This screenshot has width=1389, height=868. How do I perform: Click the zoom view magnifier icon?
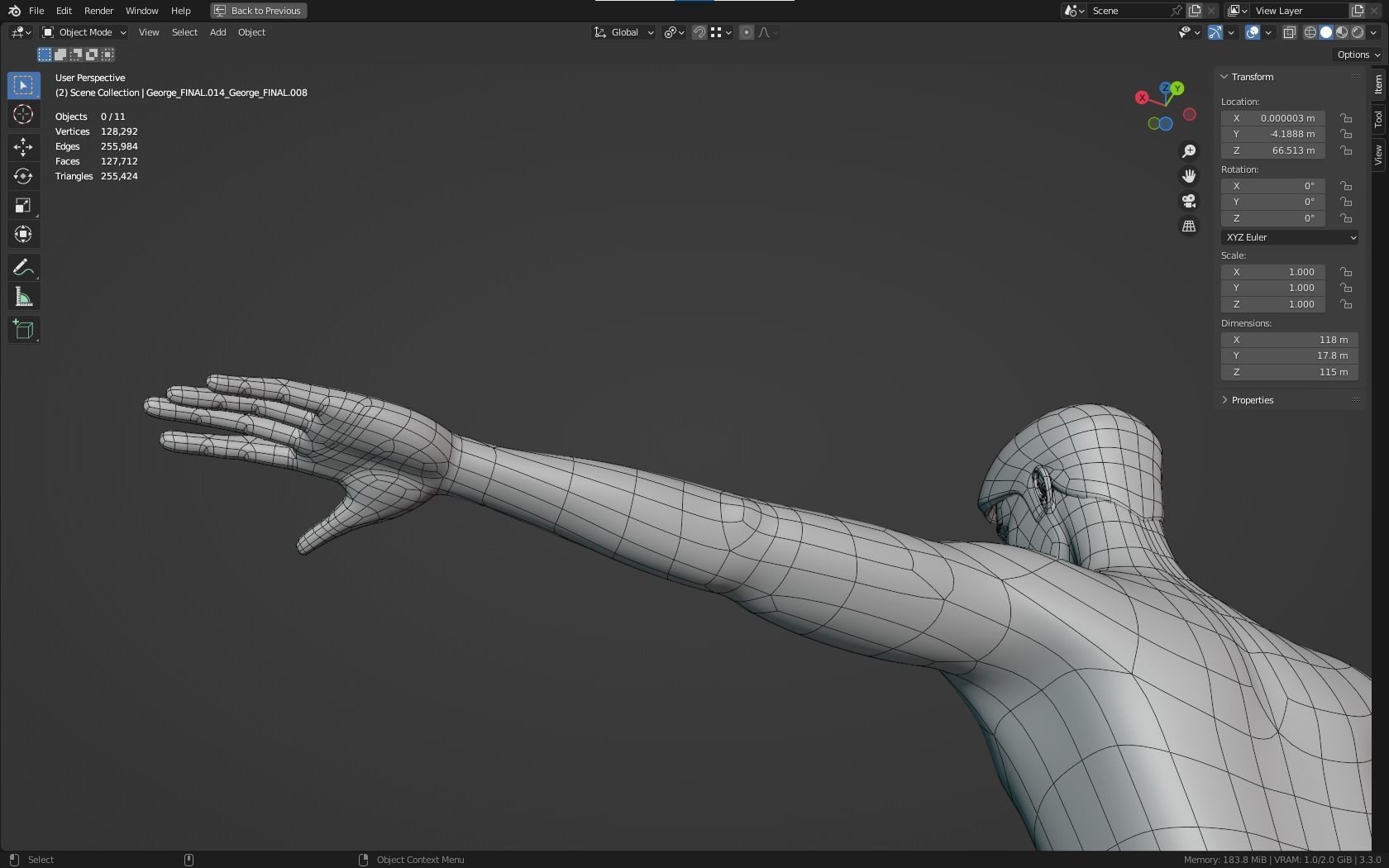coord(1189,151)
